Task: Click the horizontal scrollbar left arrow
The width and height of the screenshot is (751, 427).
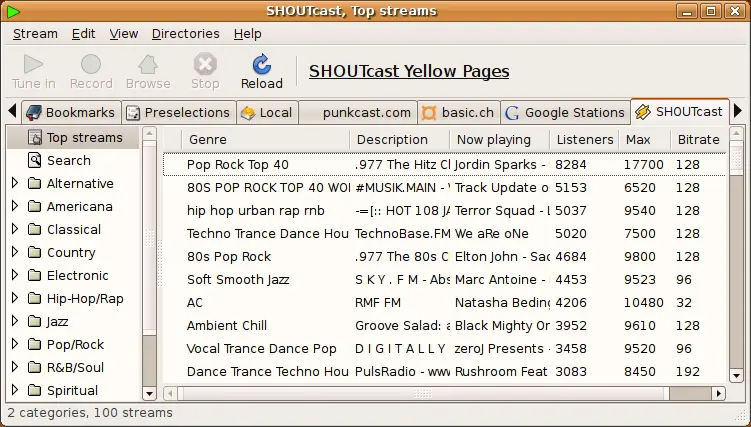Action: pos(170,393)
